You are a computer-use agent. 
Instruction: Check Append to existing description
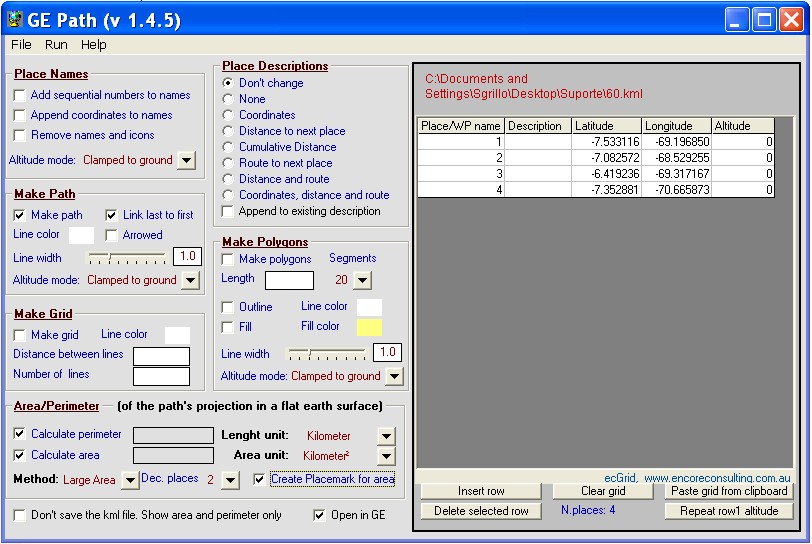227,211
